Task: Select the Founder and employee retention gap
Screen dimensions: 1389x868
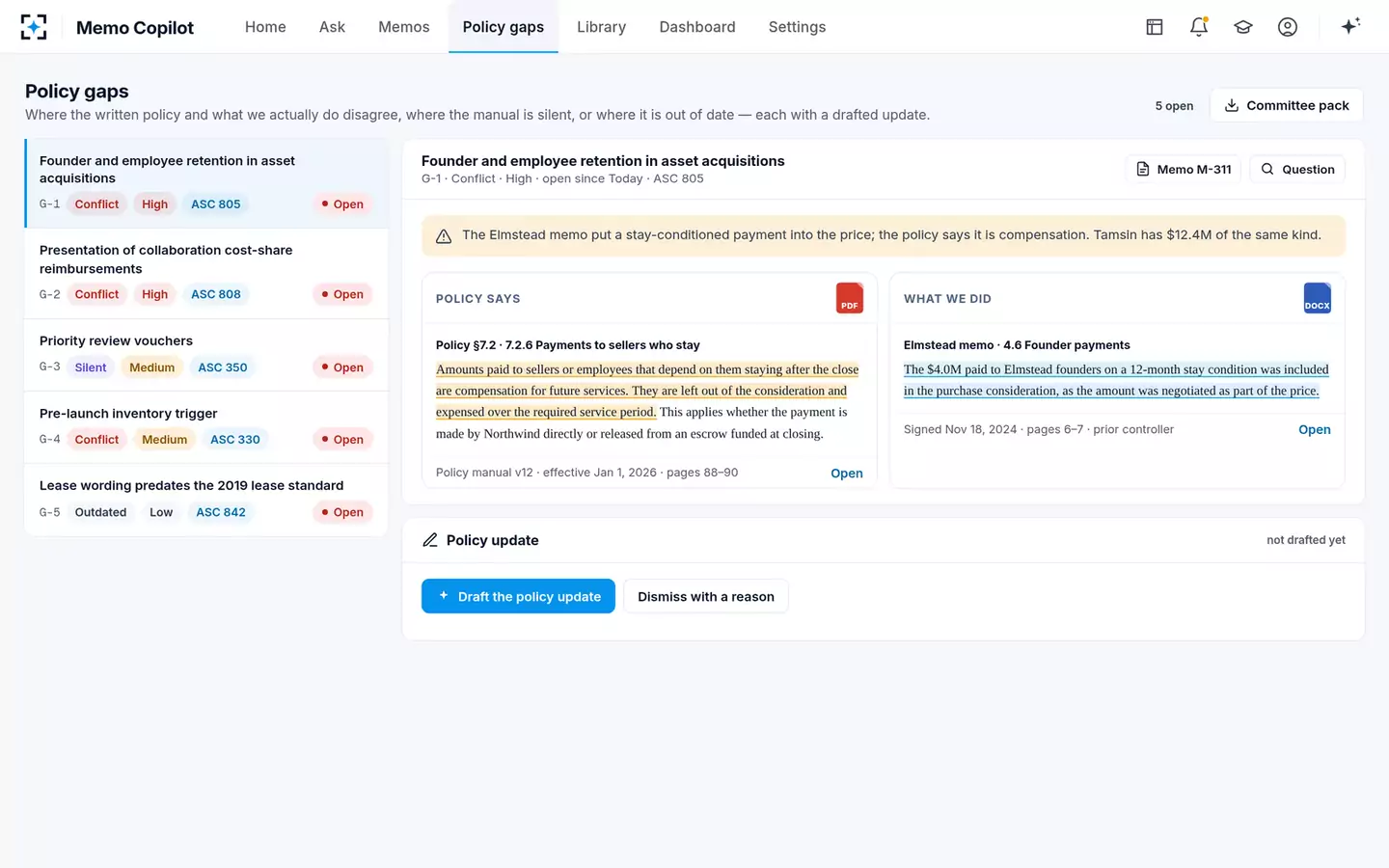Action: (x=206, y=183)
